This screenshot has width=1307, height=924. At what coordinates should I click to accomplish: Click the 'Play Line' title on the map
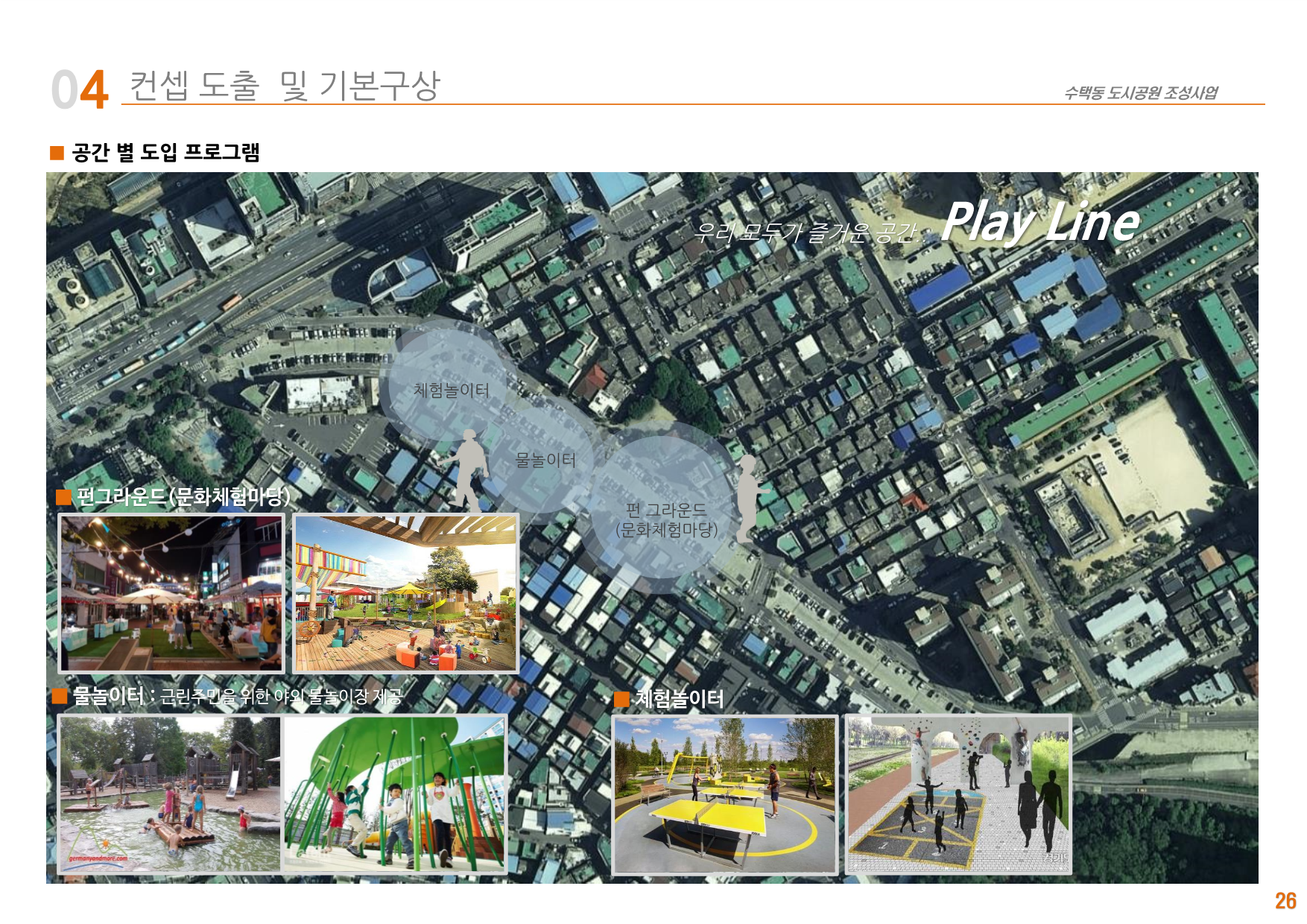(x=1040, y=222)
